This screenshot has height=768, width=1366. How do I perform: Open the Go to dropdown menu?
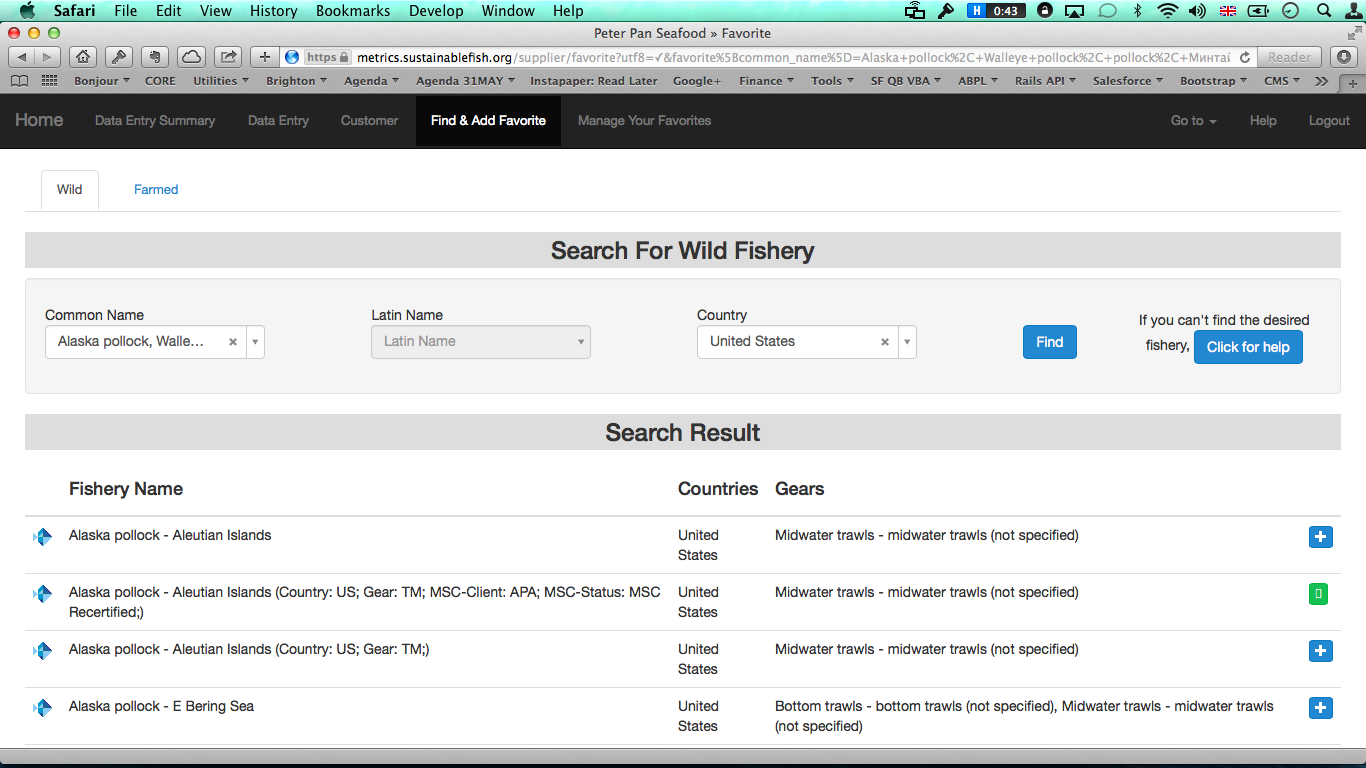[1193, 120]
